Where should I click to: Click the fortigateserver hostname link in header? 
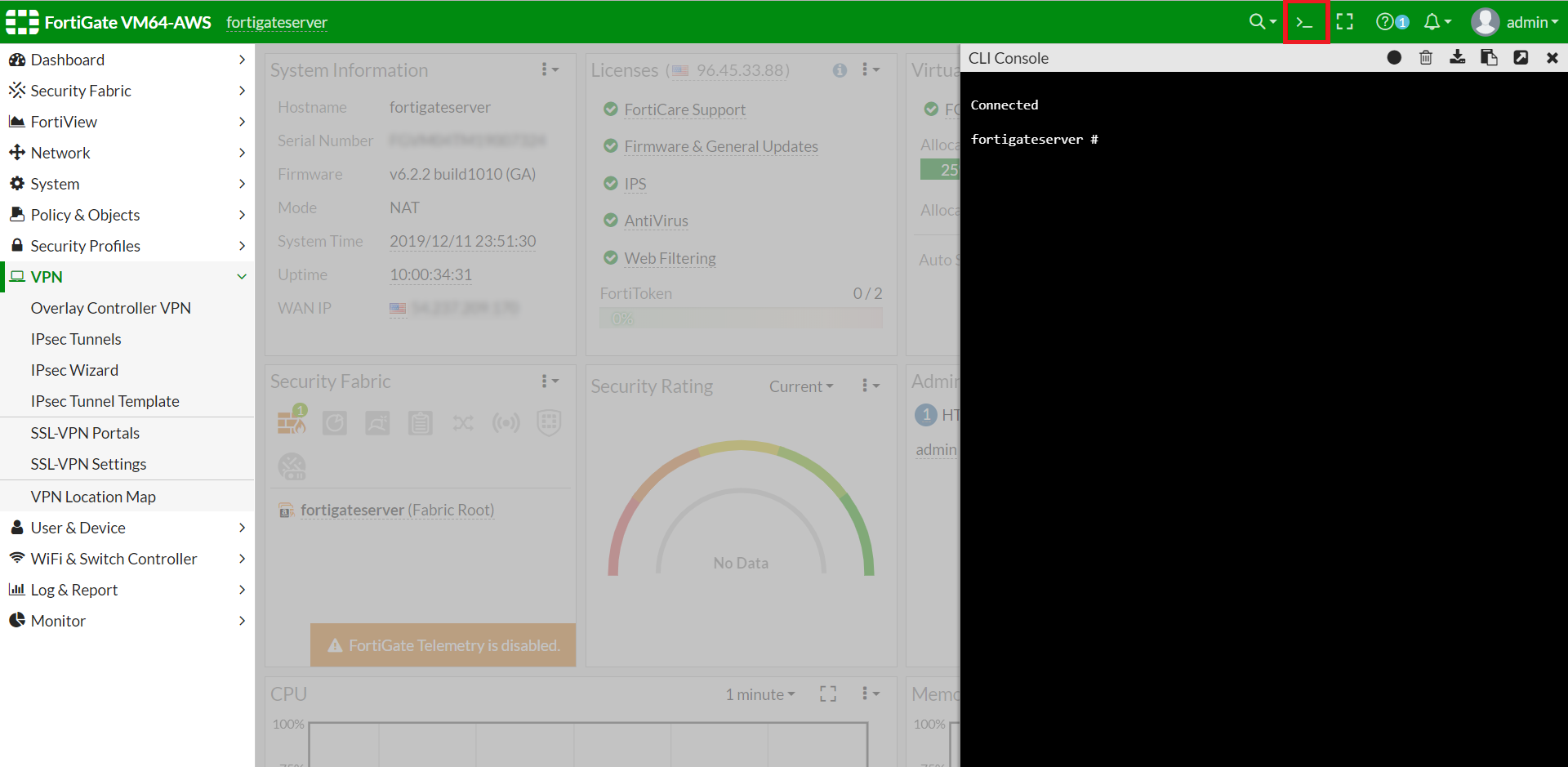click(276, 22)
